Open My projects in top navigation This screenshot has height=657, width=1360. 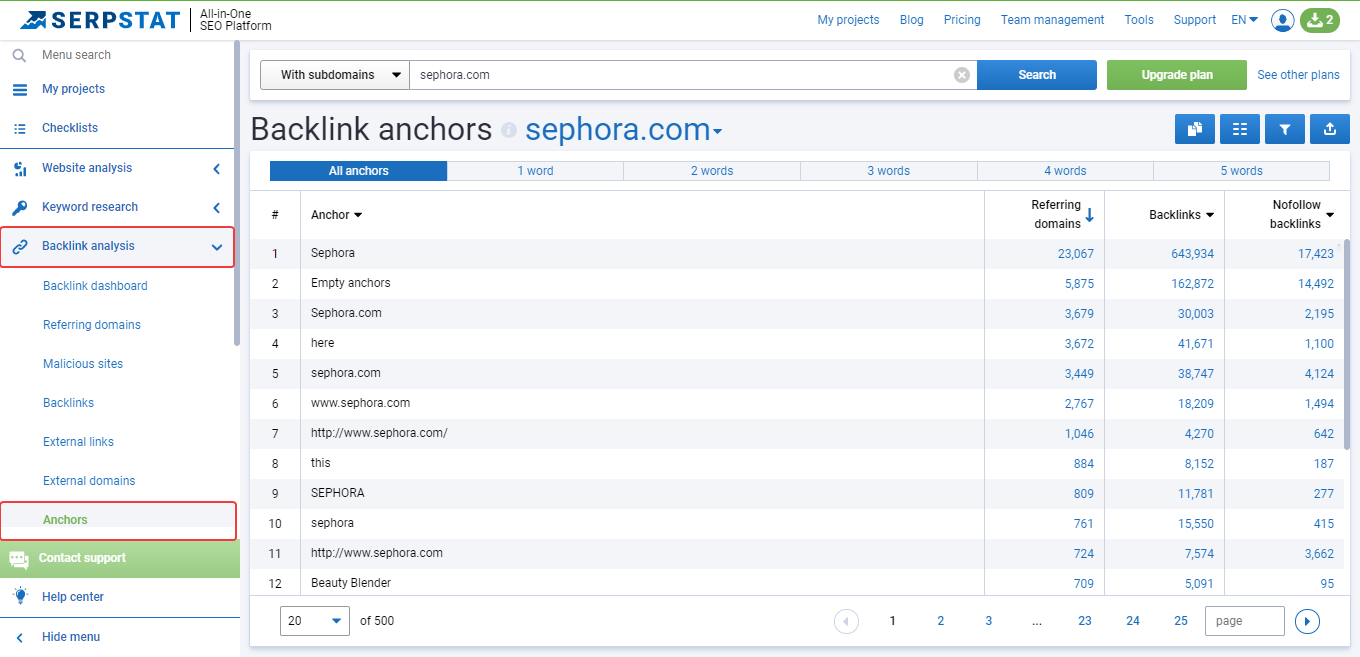pos(848,20)
